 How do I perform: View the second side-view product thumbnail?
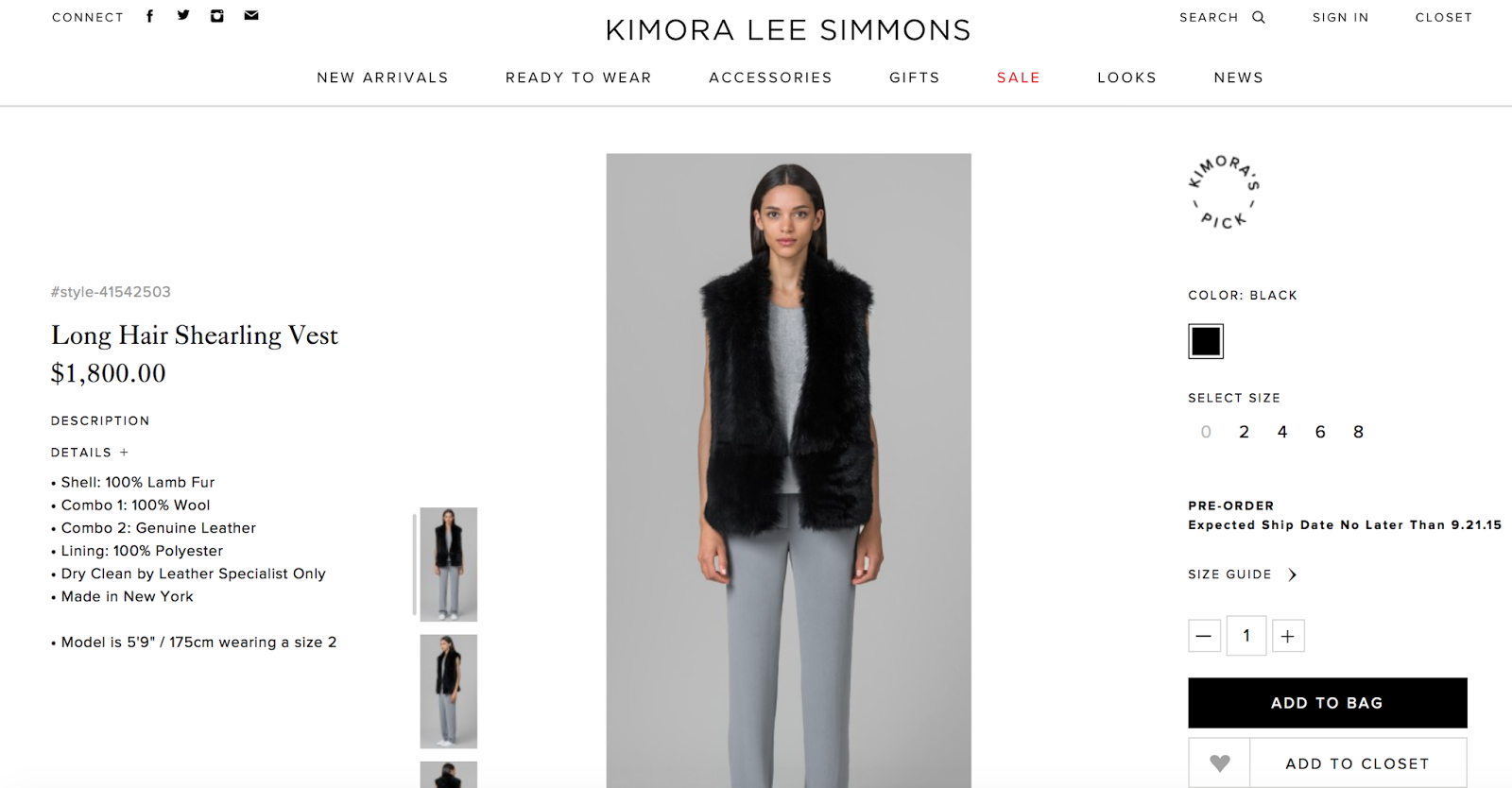tap(449, 692)
